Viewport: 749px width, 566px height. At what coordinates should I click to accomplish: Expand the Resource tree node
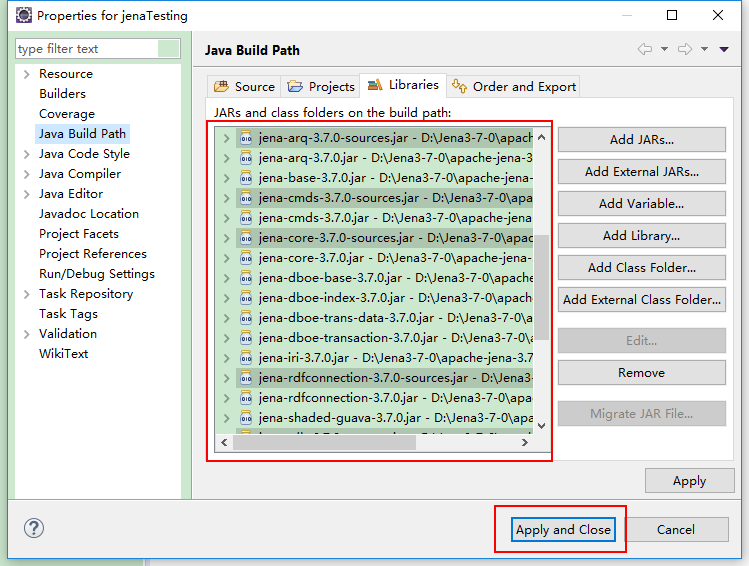pos(26,74)
